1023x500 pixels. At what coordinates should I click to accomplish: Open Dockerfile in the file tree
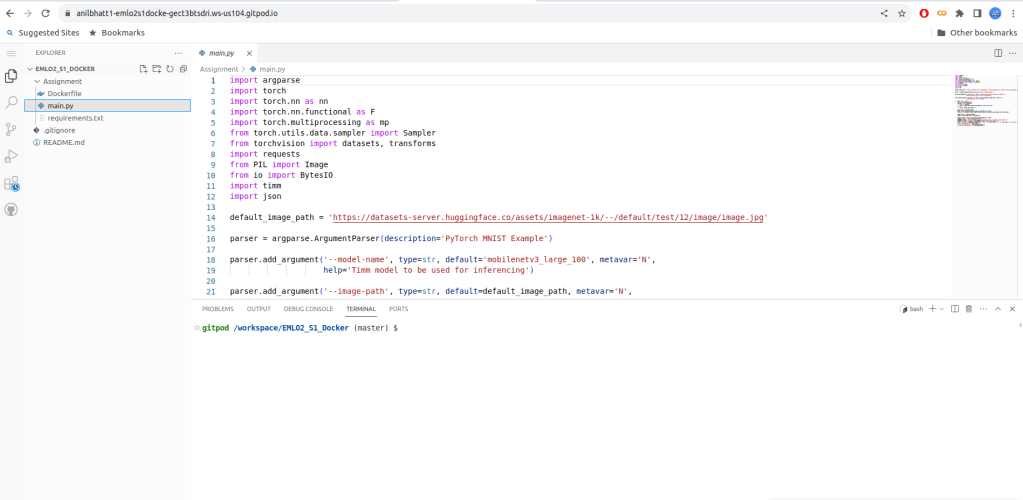click(x=64, y=93)
